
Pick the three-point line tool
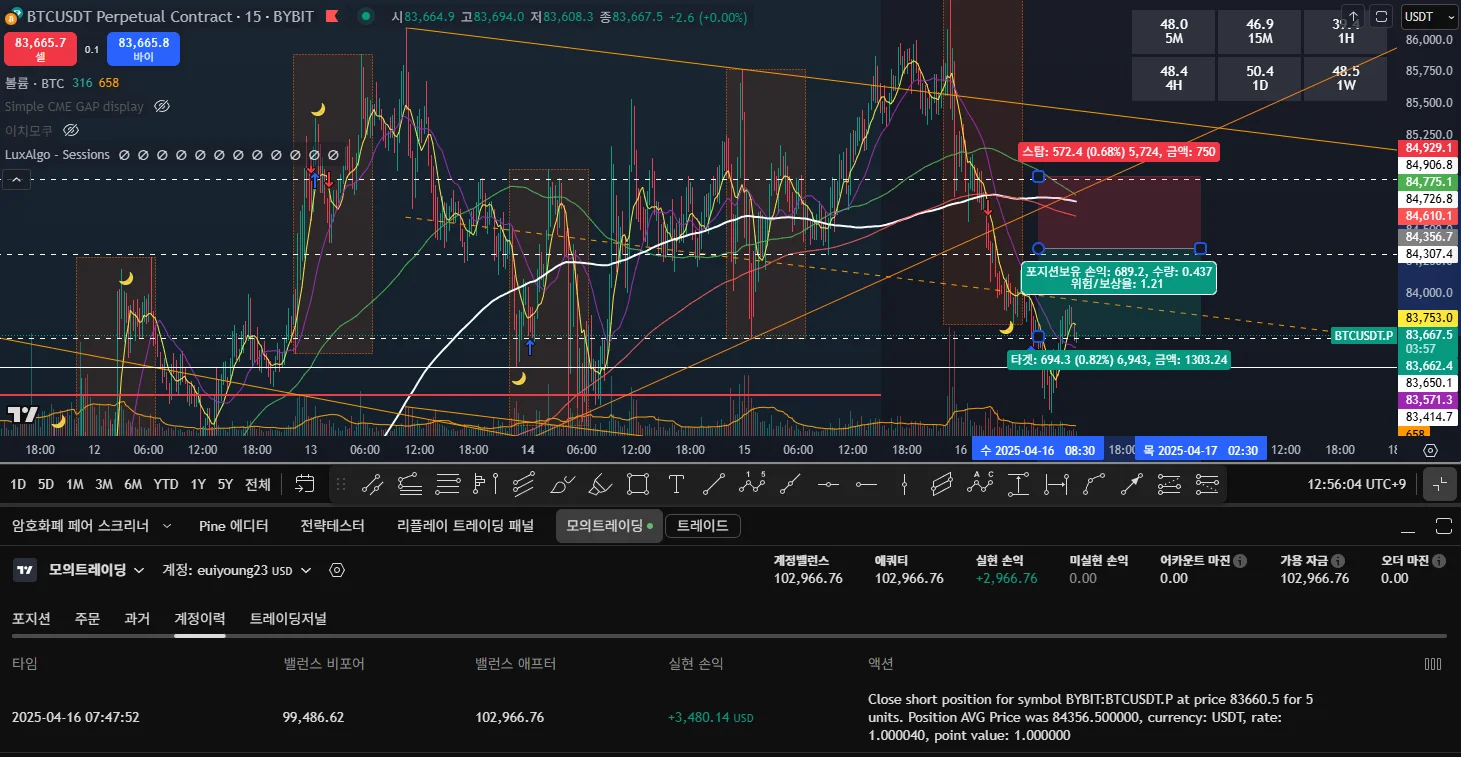click(790, 485)
